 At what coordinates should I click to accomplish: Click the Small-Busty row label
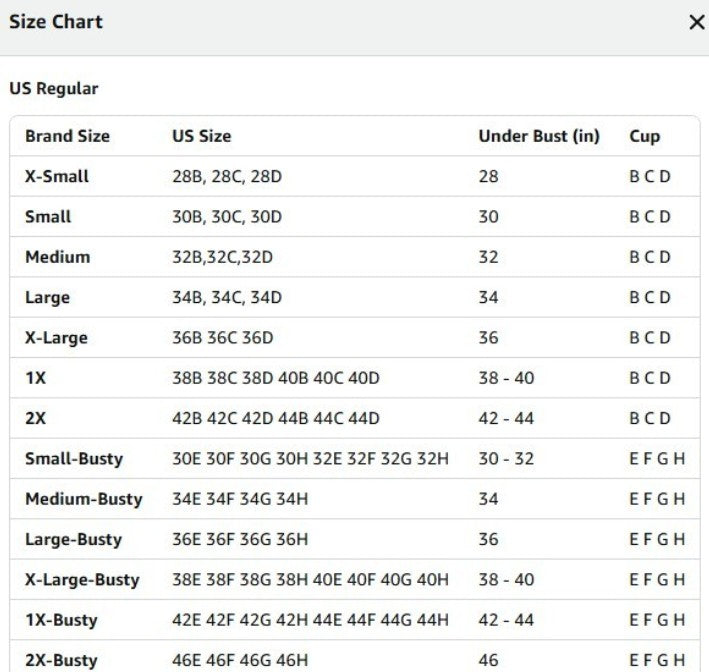point(74,459)
